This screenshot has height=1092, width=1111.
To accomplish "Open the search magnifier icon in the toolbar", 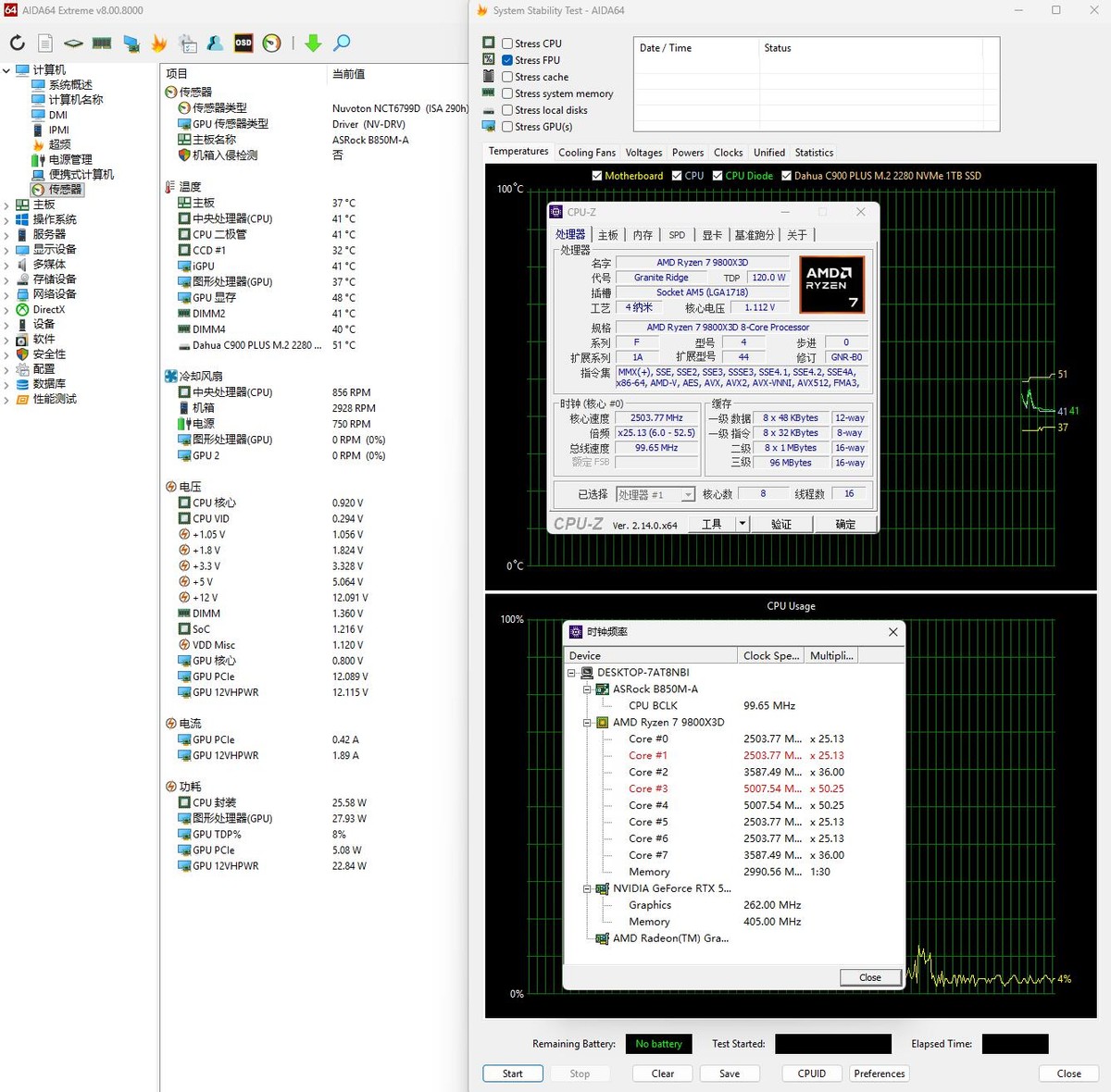I will (341, 43).
